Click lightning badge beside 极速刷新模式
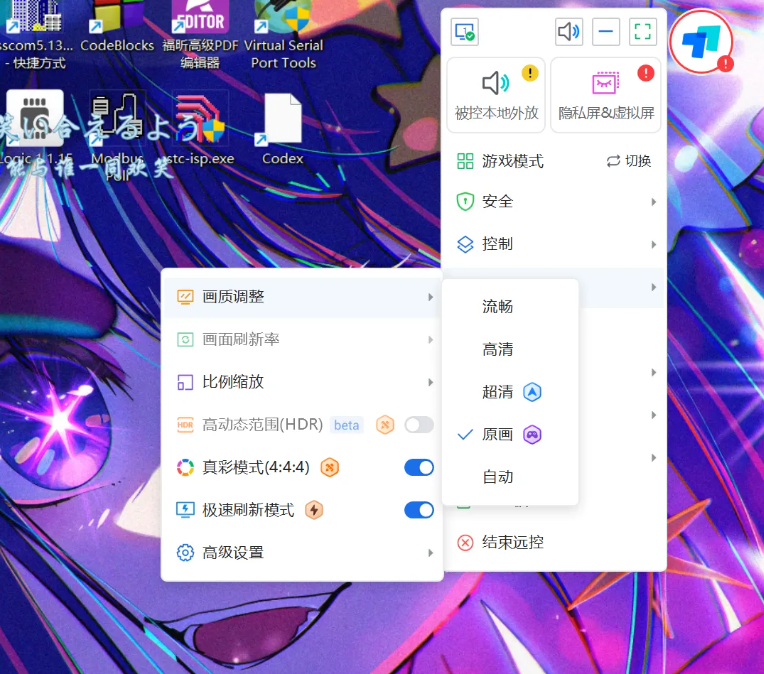This screenshot has height=674, width=764. point(314,510)
